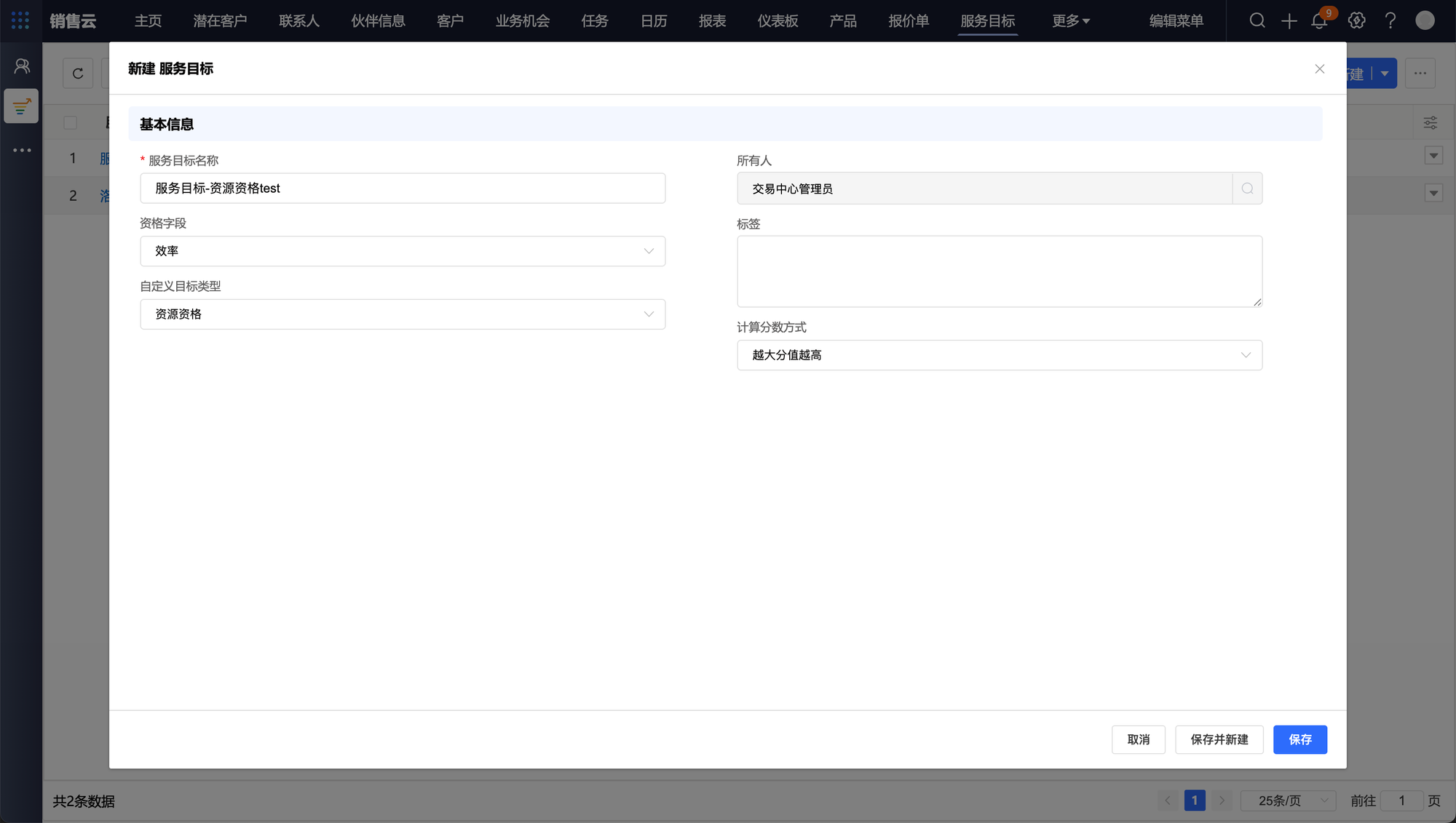Screen dimensions: 1456x823
Task: Click the refresh list icon
Action: (78, 73)
